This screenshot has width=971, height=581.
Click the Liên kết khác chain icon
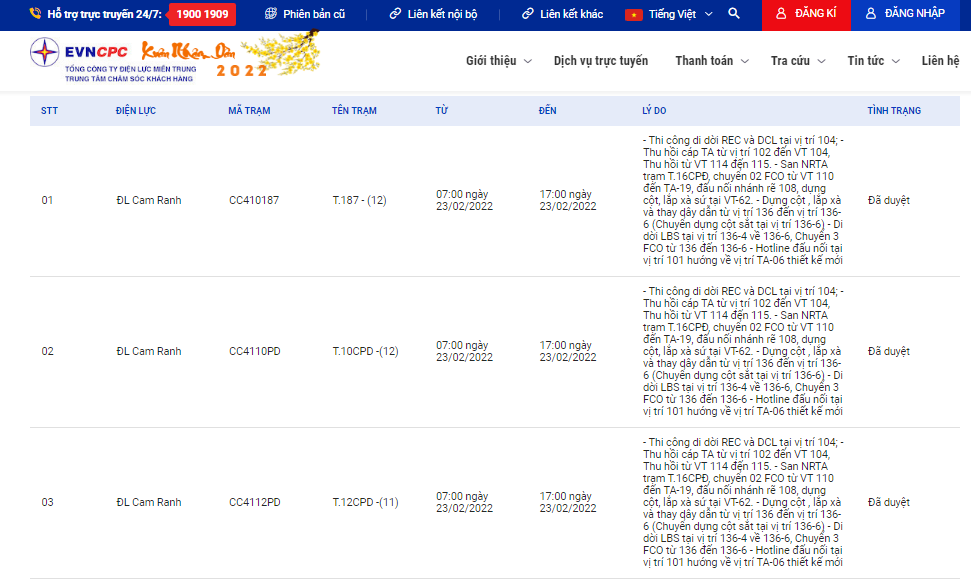[x=527, y=14]
